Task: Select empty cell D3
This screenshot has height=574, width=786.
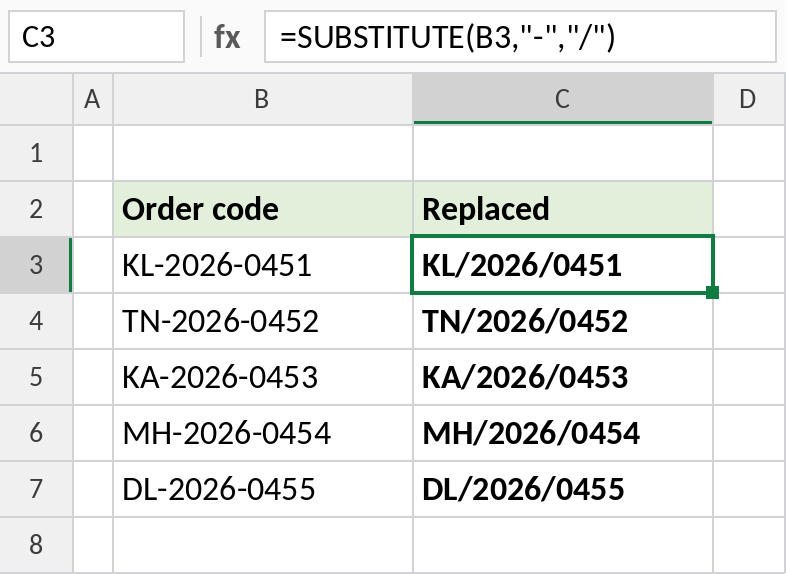Action: pos(749,265)
